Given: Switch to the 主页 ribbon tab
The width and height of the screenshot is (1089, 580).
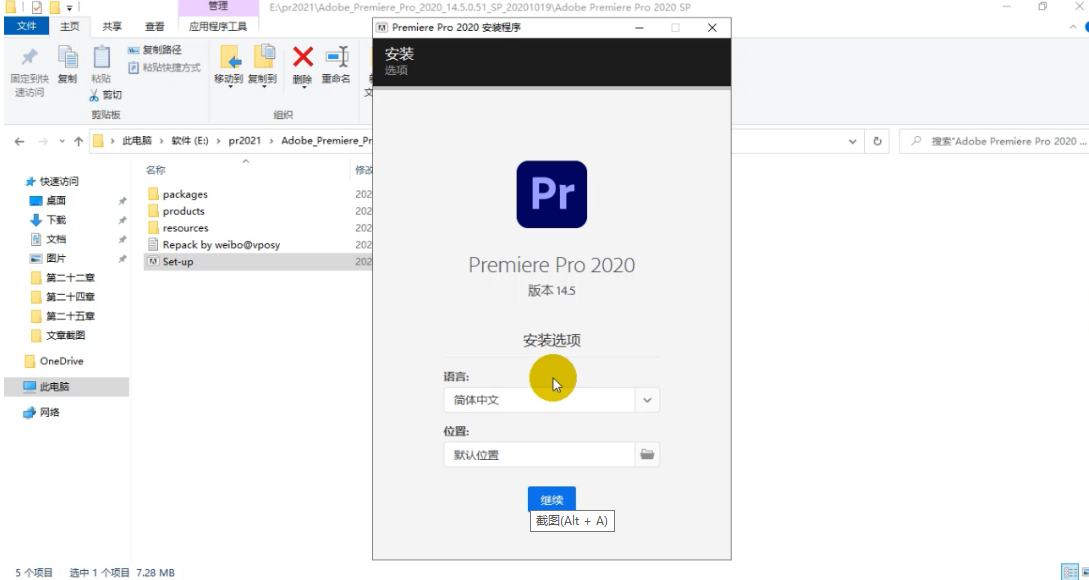Looking at the screenshot, I should tap(69, 26).
